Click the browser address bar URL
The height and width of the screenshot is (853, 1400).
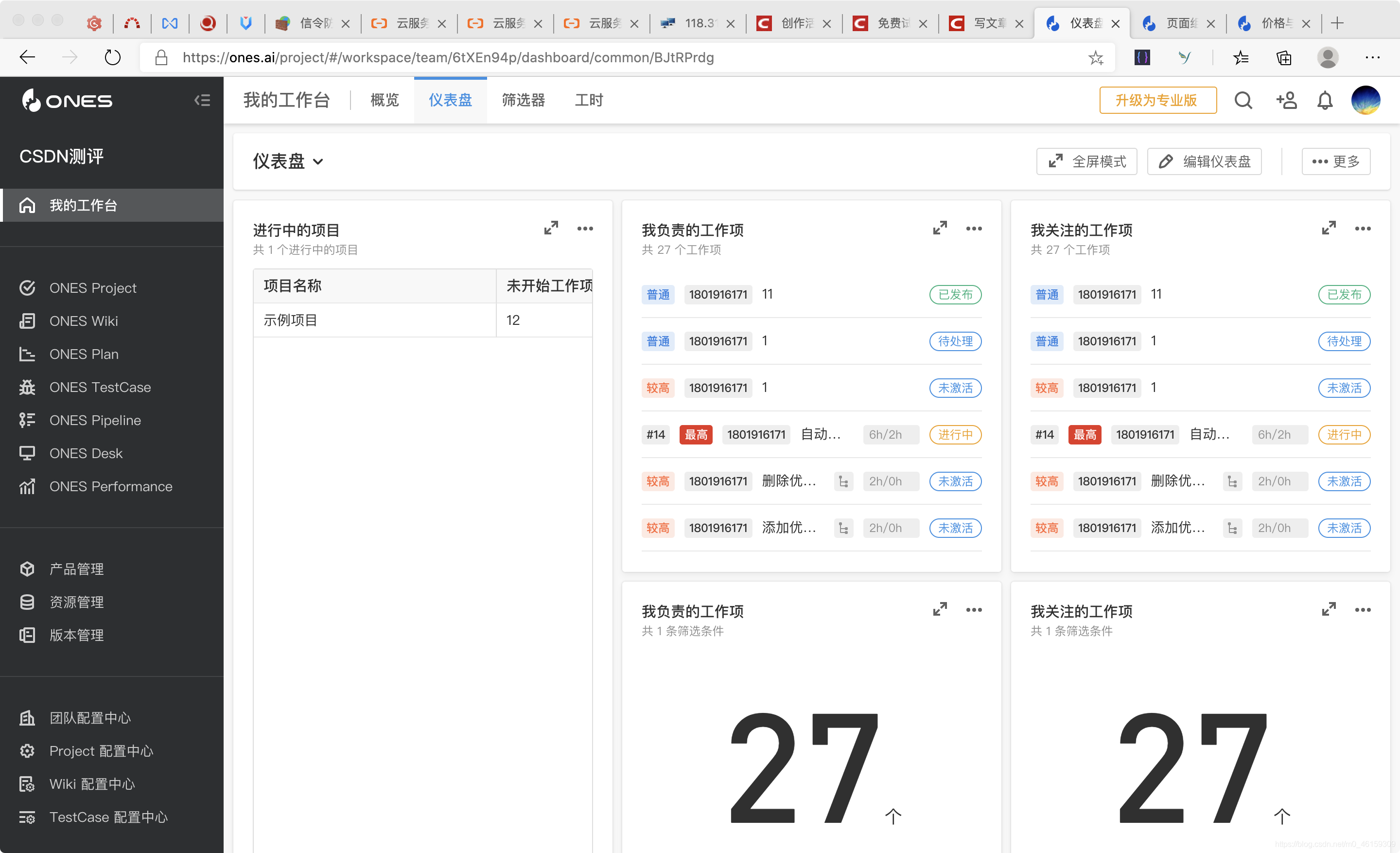[x=448, y=57]
